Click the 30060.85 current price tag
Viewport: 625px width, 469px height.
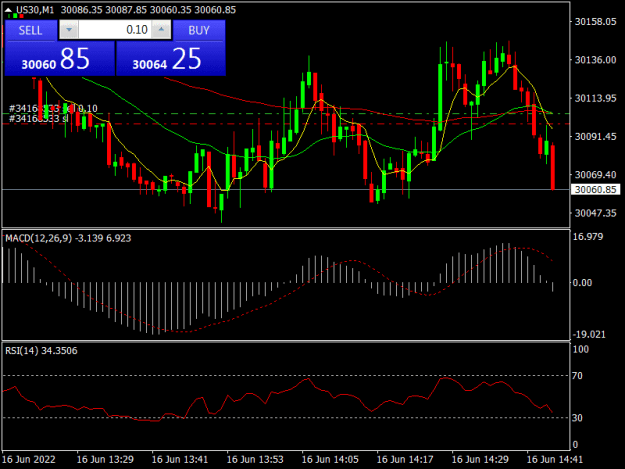[x=596, y=189]
